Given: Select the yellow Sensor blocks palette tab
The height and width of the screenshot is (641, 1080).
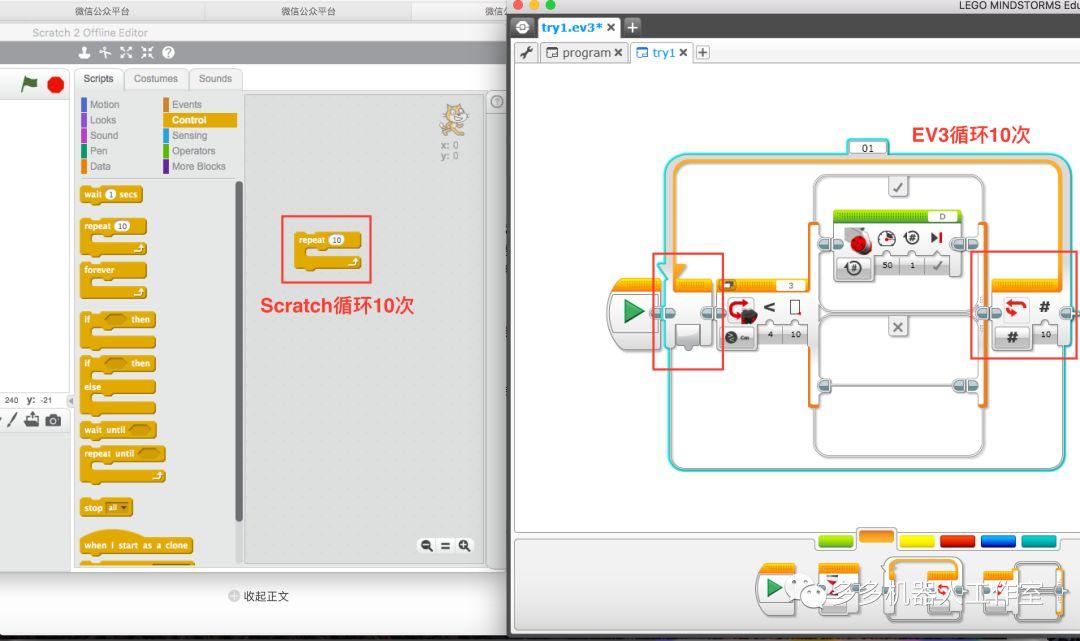Looking at the screenshot, I should 917,541.
